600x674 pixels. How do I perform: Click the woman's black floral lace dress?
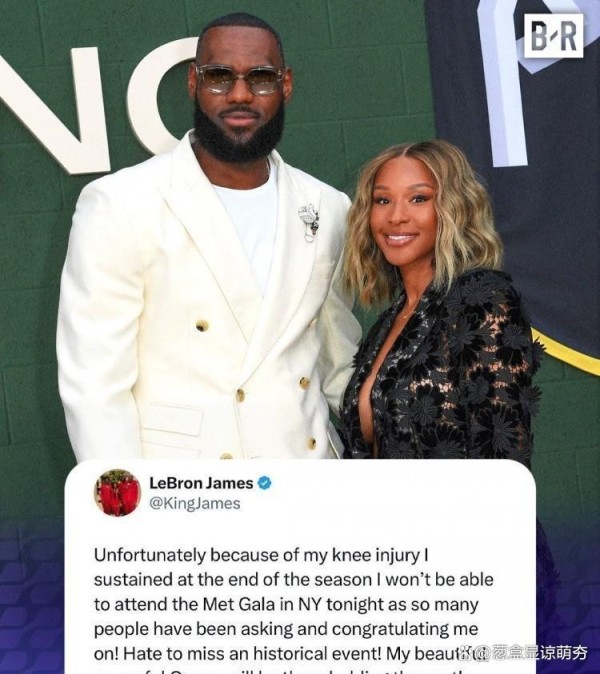[443, 370]
